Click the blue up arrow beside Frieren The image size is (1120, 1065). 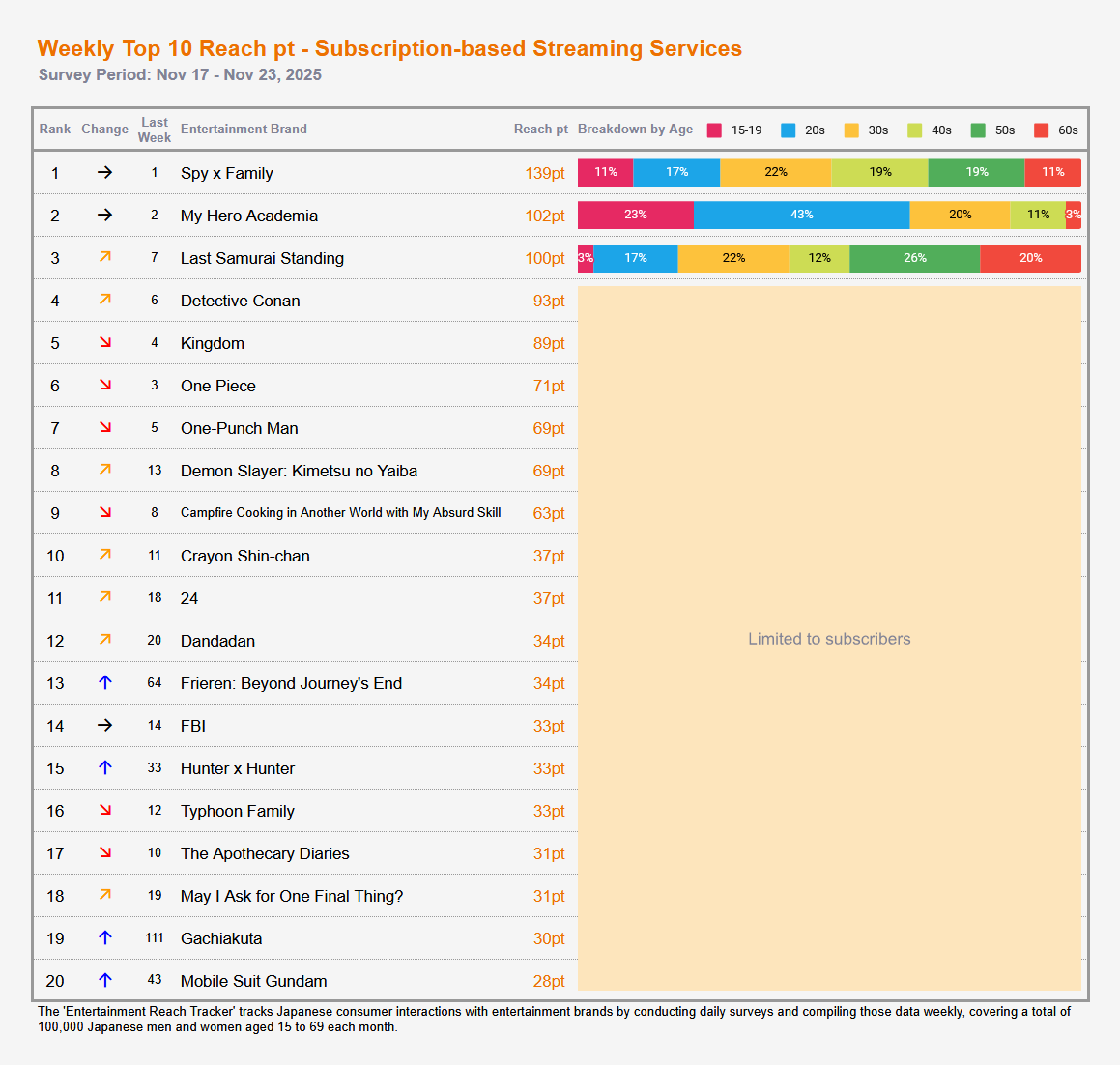tap(105, 682)
